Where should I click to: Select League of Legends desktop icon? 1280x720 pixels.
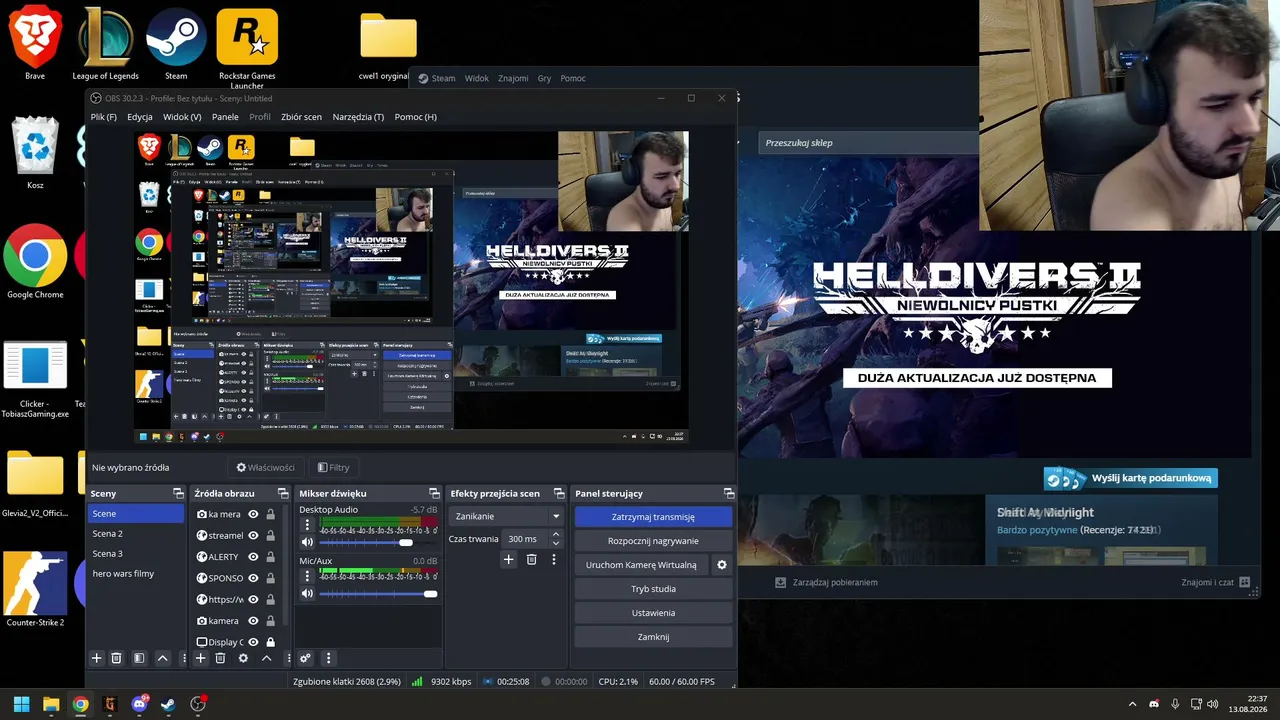point(105,43)
